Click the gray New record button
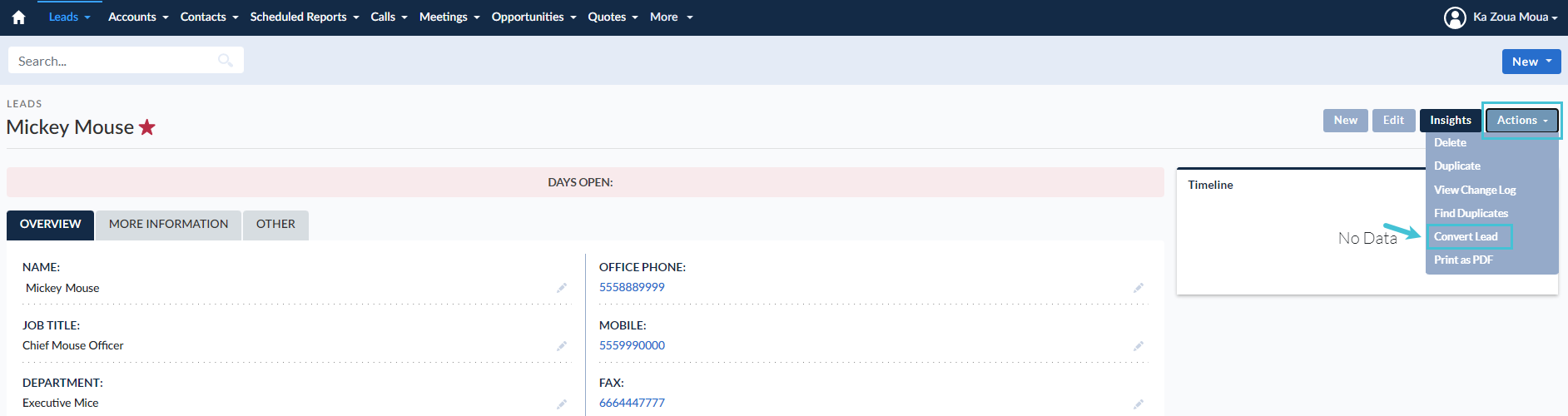This screenshot has width=1568, height=416. (1346, 121)
